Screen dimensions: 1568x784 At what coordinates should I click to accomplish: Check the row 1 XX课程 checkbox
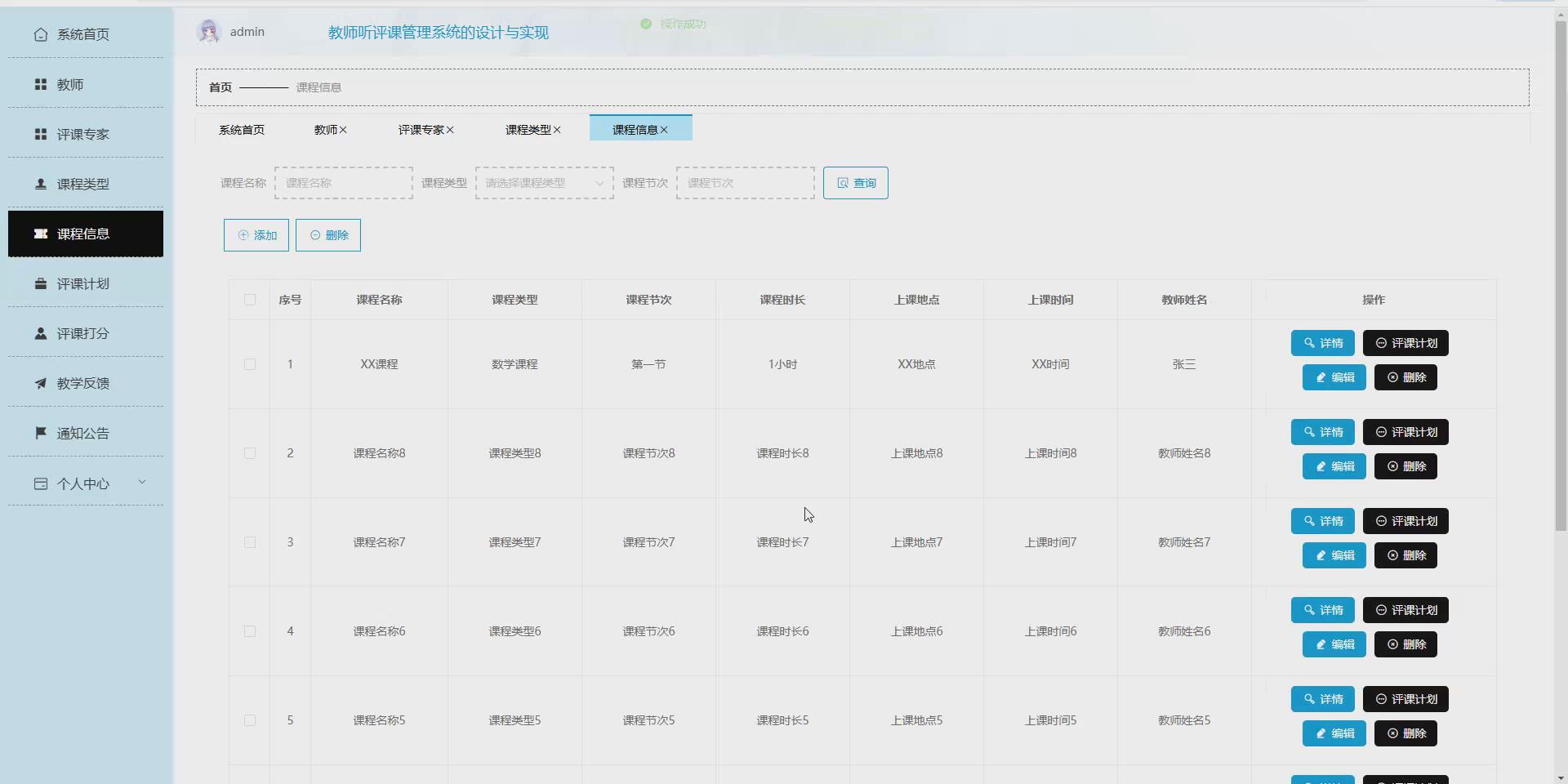250,364
